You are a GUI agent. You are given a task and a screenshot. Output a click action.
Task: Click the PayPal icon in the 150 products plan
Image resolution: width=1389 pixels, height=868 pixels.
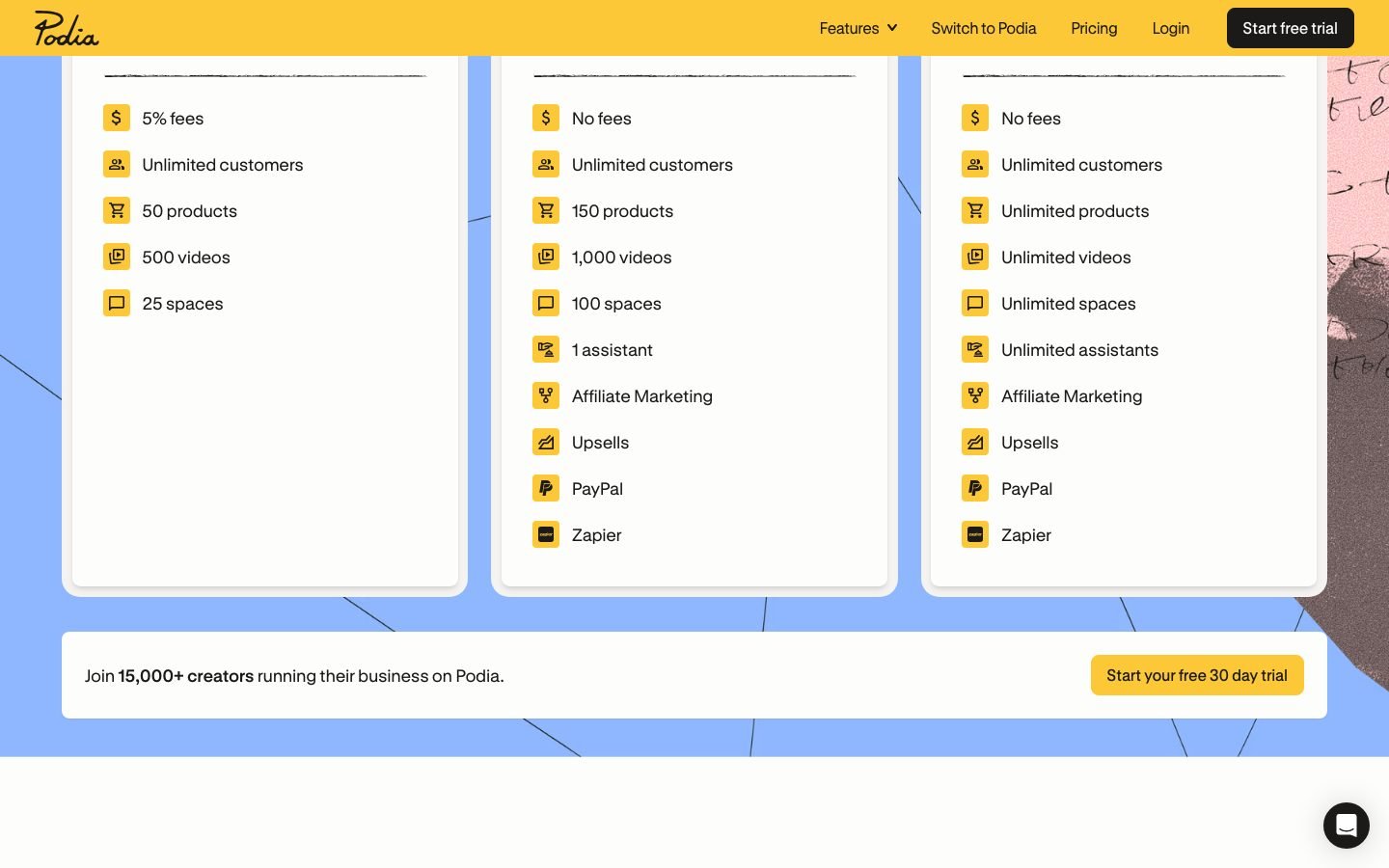(x=546, y=488)
